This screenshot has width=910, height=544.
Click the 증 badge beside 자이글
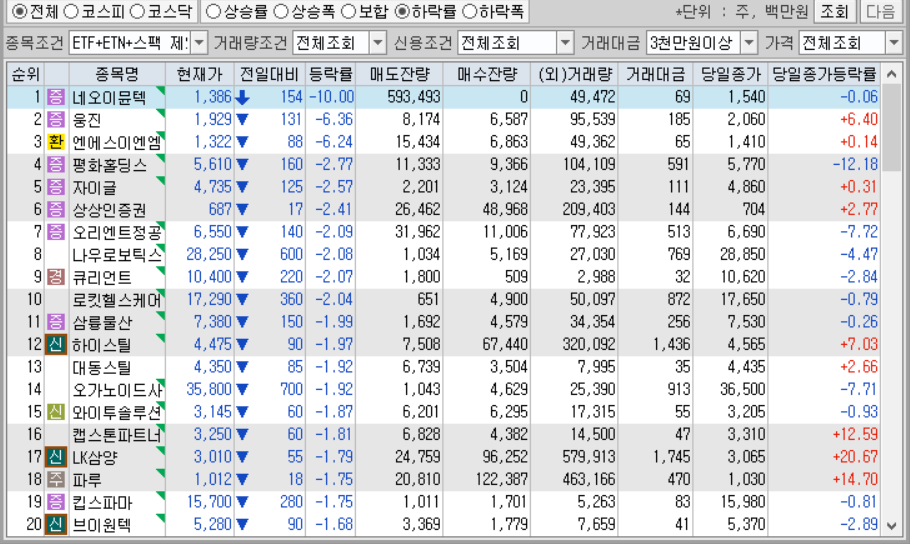pyautogui.click(x=56, y=187)
